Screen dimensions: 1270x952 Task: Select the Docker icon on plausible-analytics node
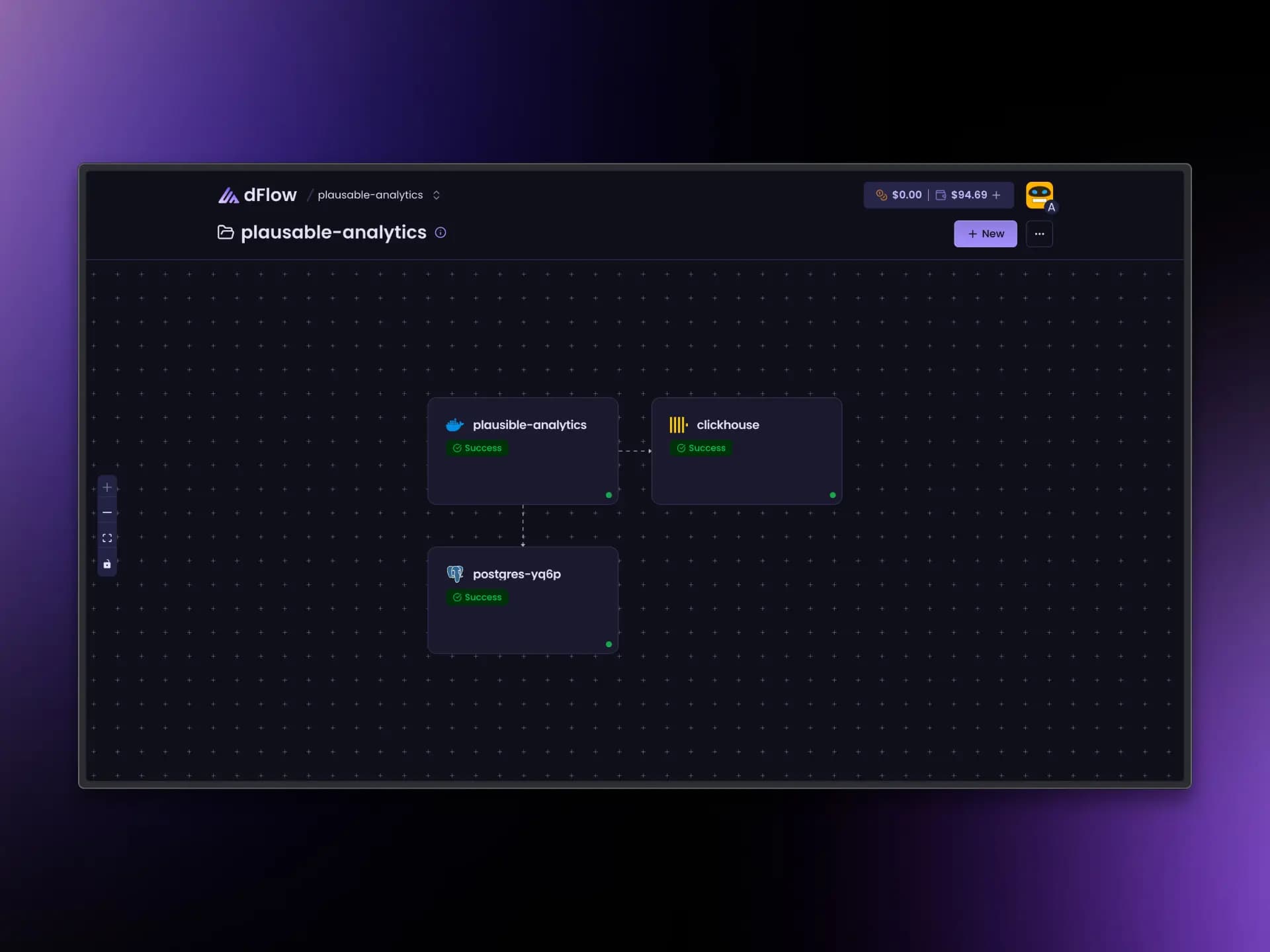coord(454,425)
